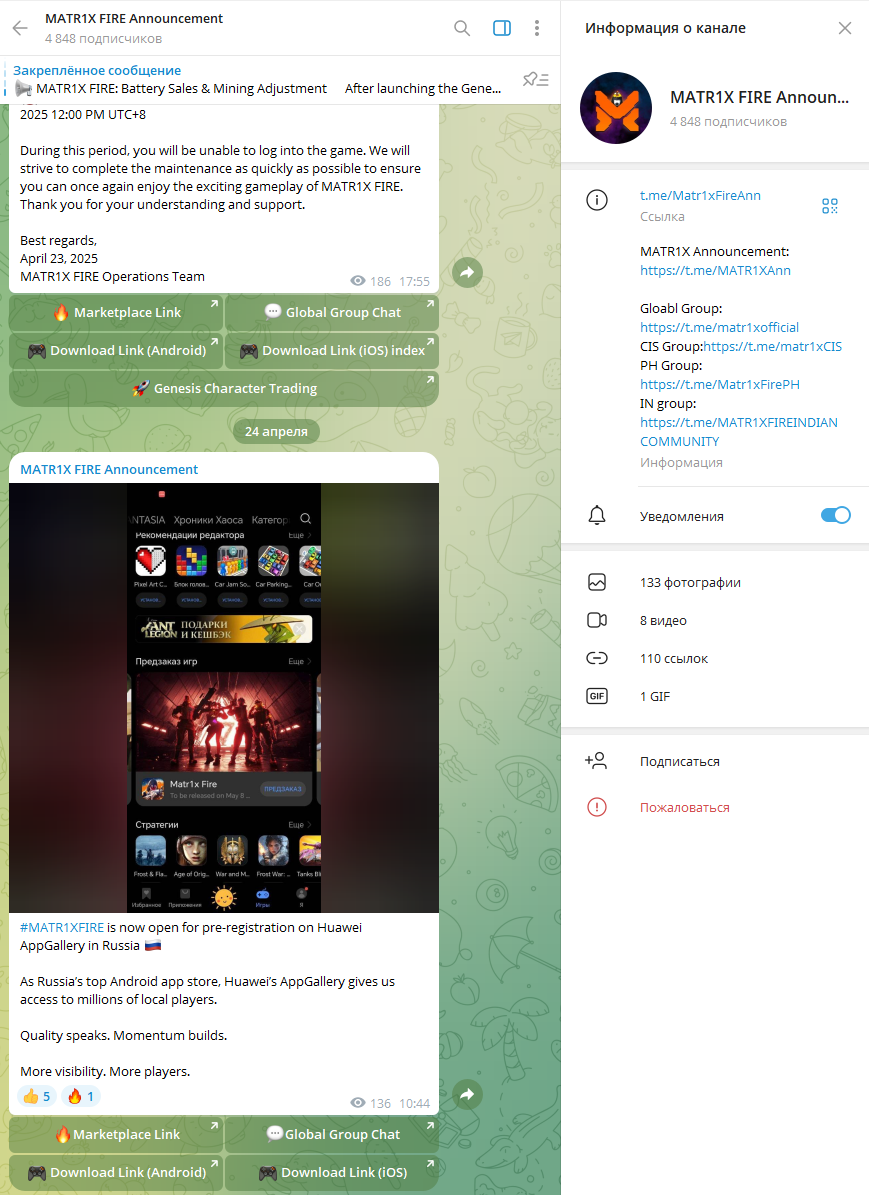This screenshot has height=1195, width=869.
Task: Click the photos icon in channel info
Action: [597, 582]
